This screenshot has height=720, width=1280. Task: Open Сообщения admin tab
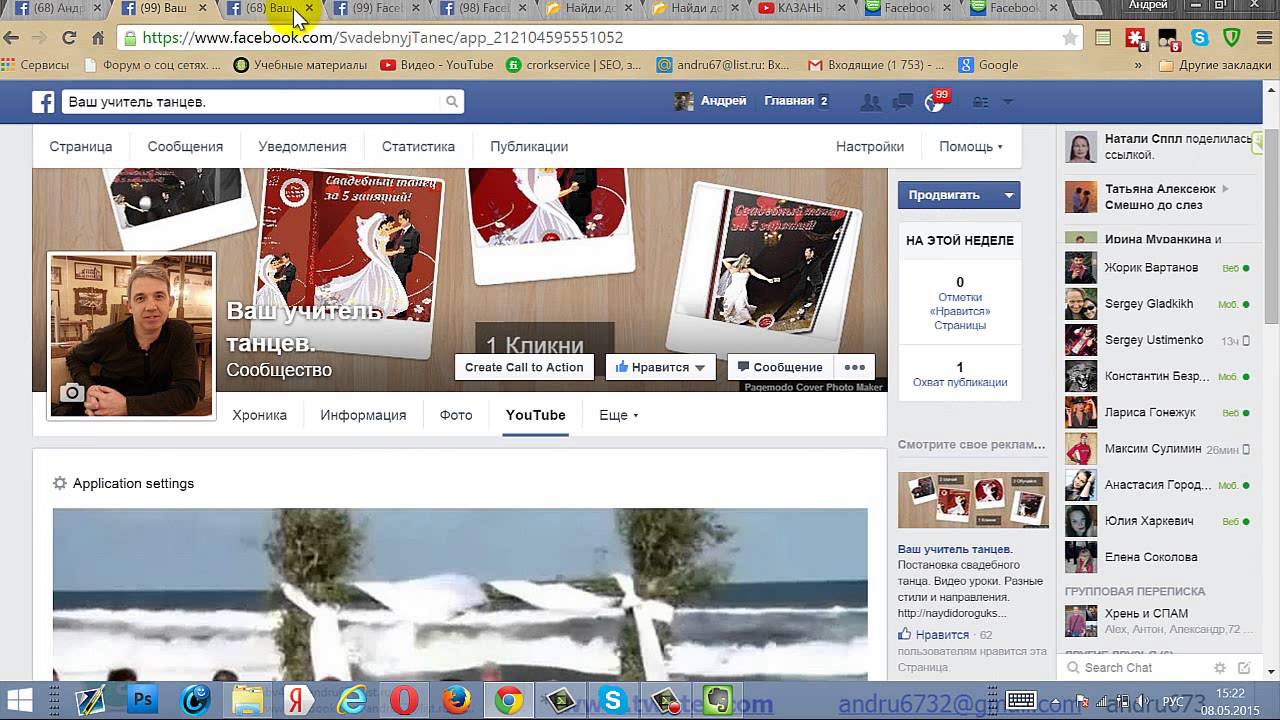[x=185, y=146]
